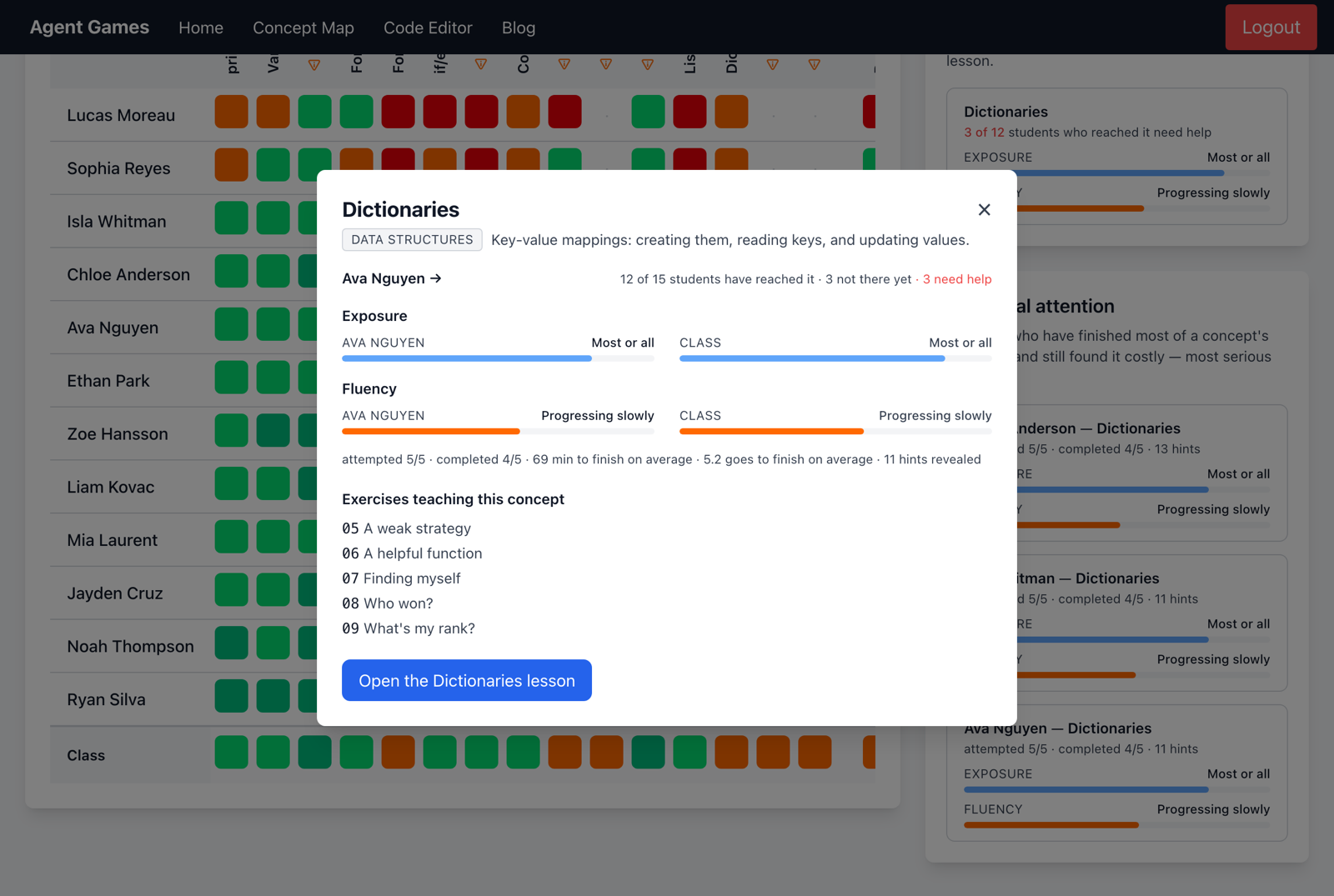Screen dimensions: 1334x896
Task: Click the first warning triangle in the header row
Action: [x=314, y=64]
